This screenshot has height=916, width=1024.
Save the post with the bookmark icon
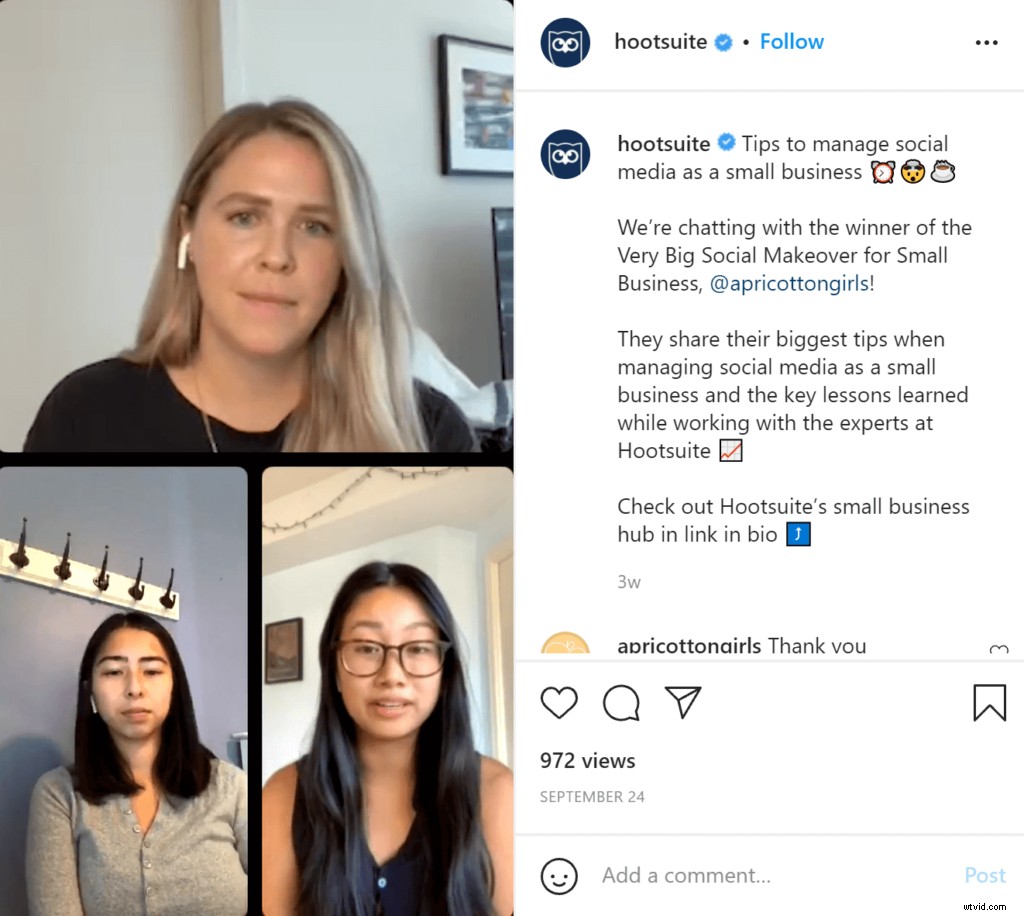(x=989, y=703)
